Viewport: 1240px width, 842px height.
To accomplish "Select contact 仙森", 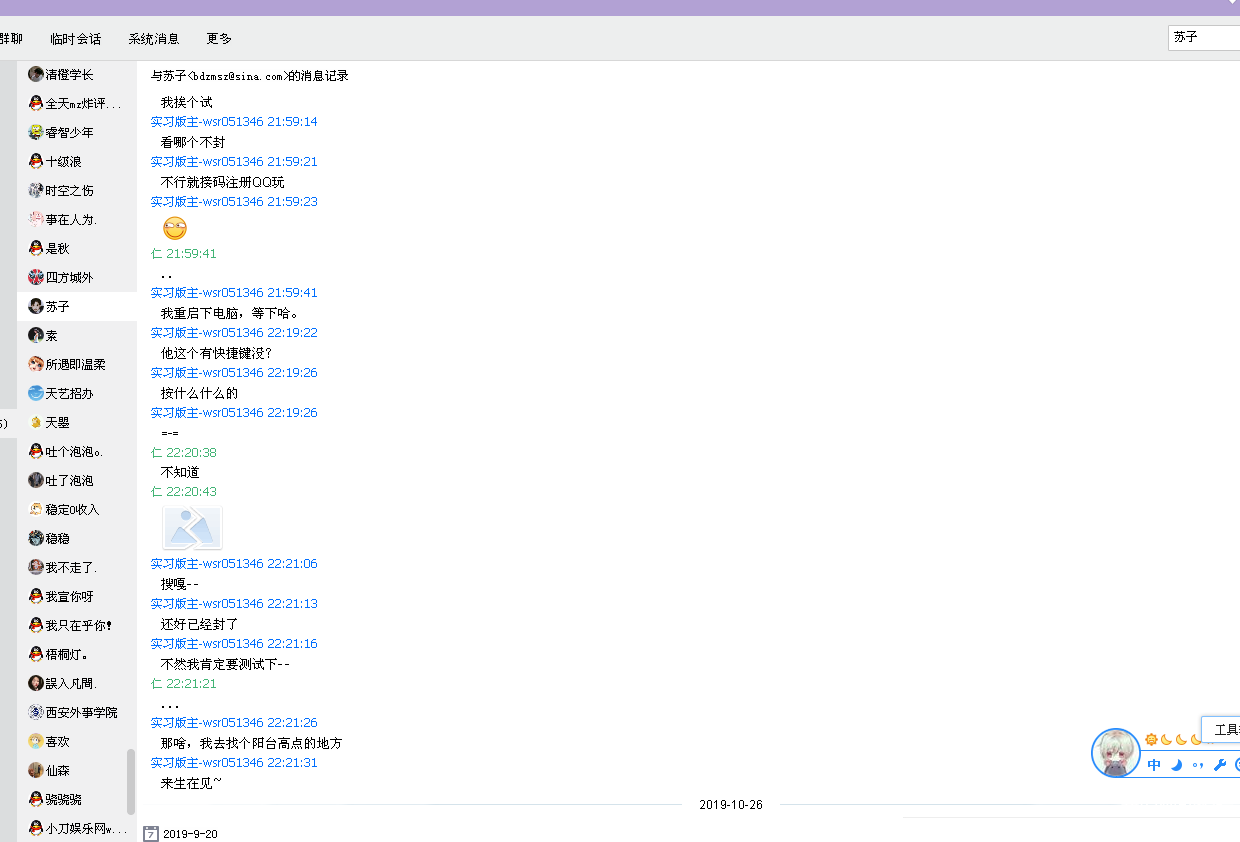I will [77, 770].
